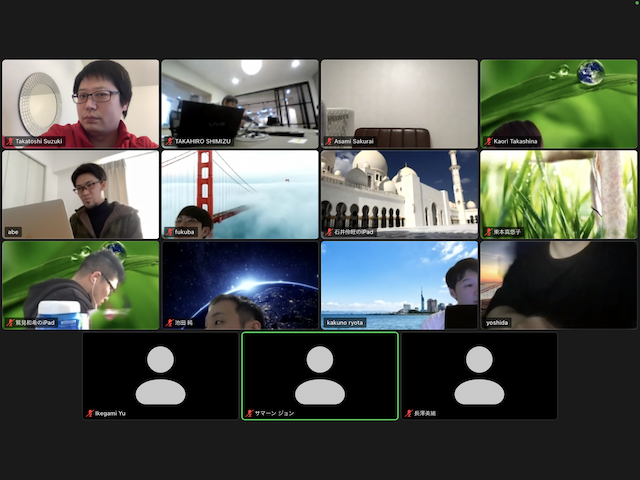Click the yoshida name label

click(x=500, y=323)
